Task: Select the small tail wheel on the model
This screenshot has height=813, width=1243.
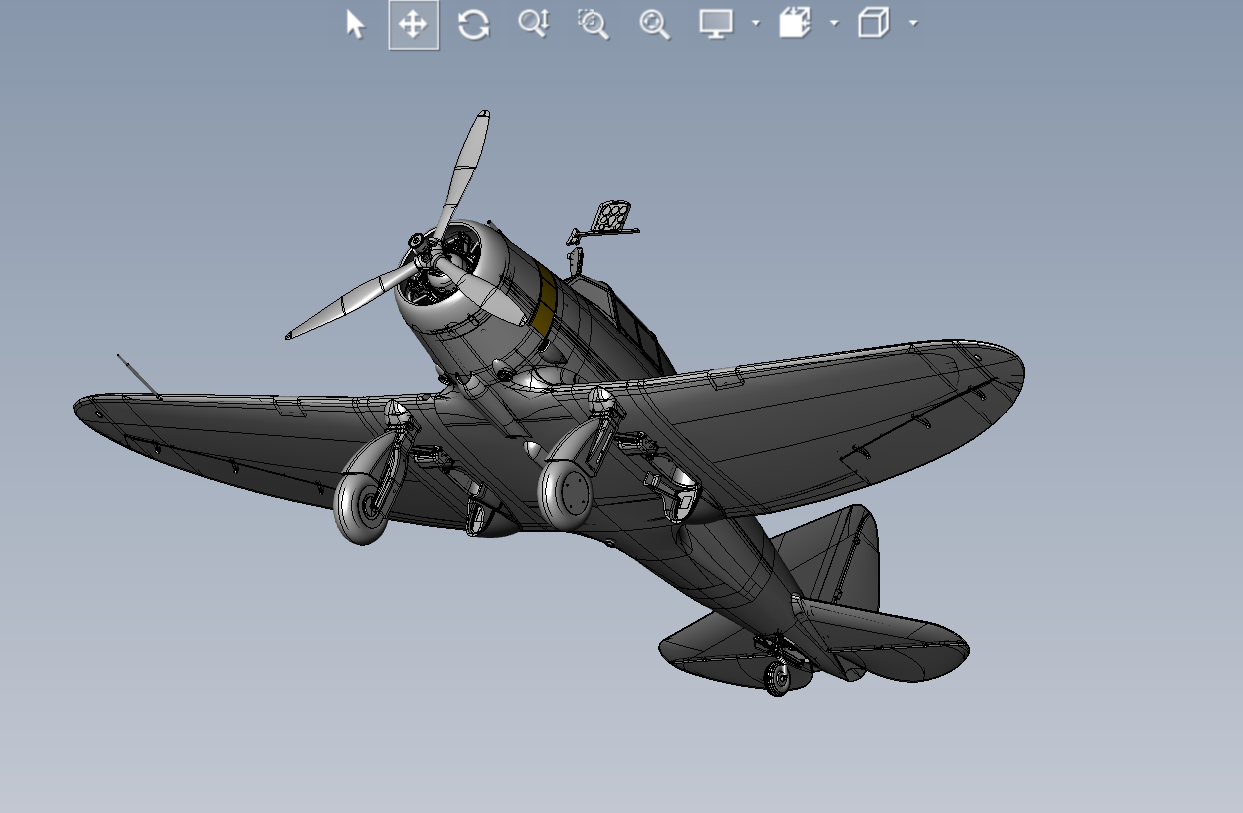Action: (778, 679)
